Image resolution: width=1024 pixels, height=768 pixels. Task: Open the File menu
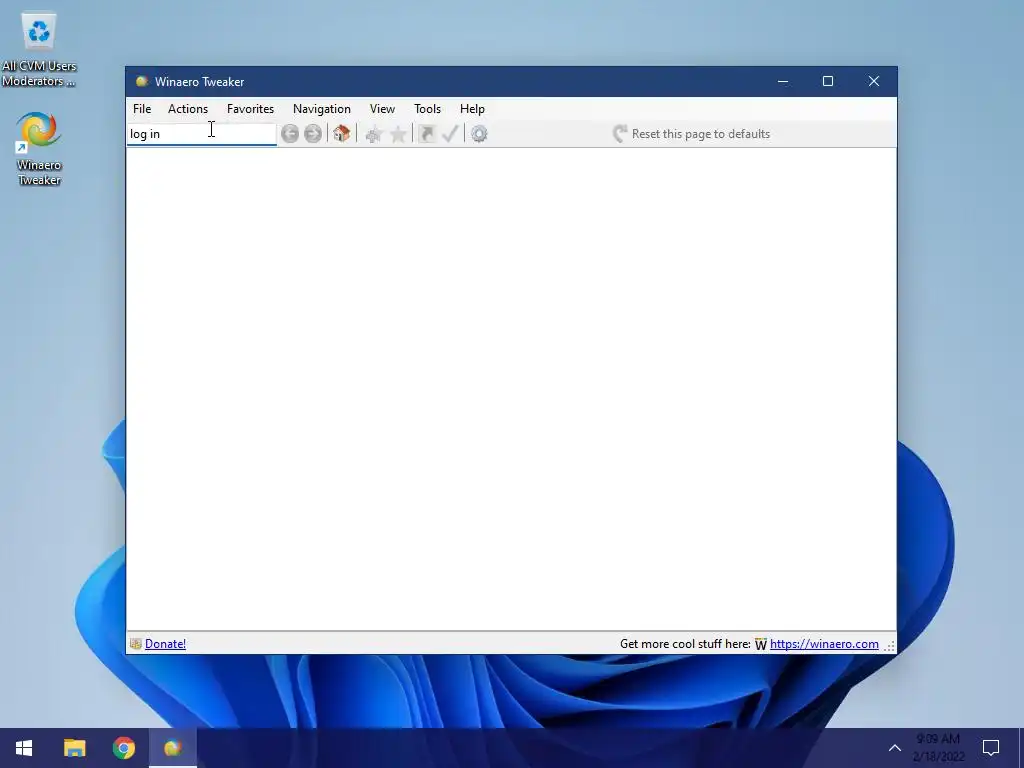[x=142, y=109]
